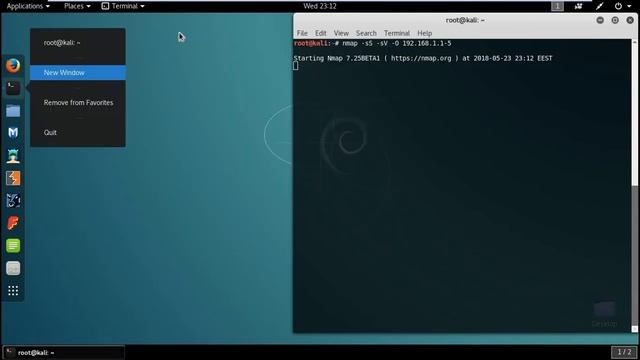Open the Places menu
The image size is (640, 360).
click(x=77, y=6)
